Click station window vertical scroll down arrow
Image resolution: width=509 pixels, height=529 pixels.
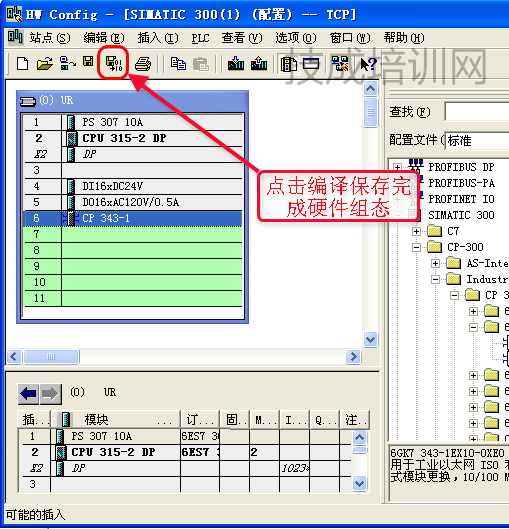click(370, 339)
